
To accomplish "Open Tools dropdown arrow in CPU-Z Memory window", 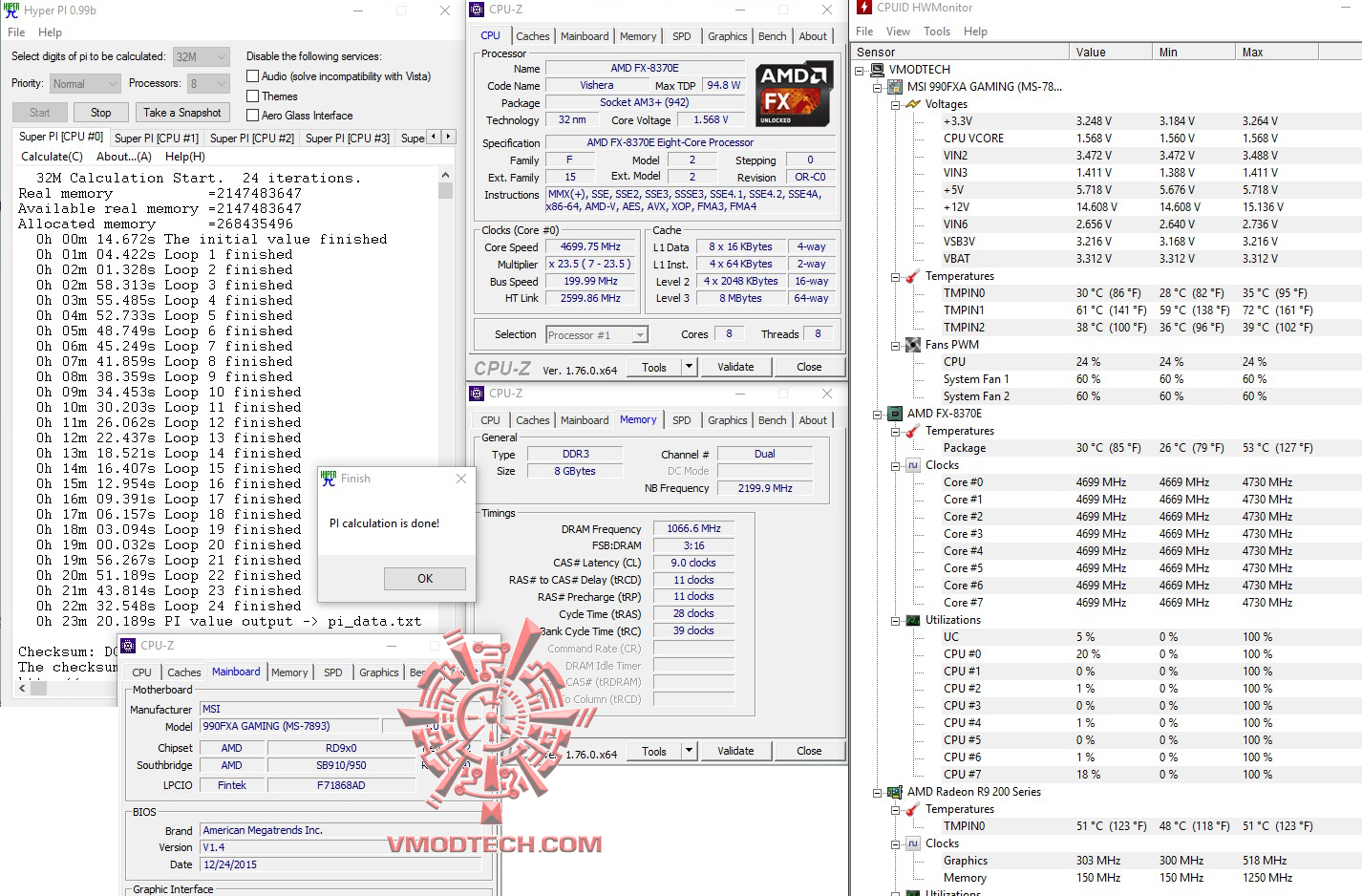I will pos(688,751).
